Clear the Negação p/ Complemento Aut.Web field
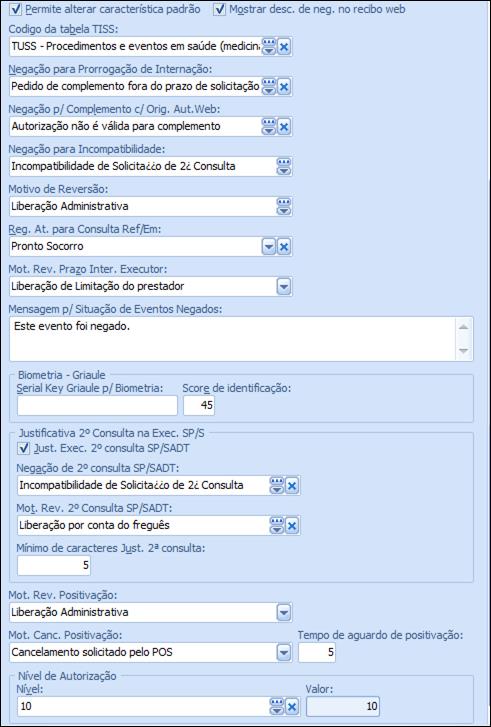The height and width of the screenshot is (727, 491). click(284, 127)
